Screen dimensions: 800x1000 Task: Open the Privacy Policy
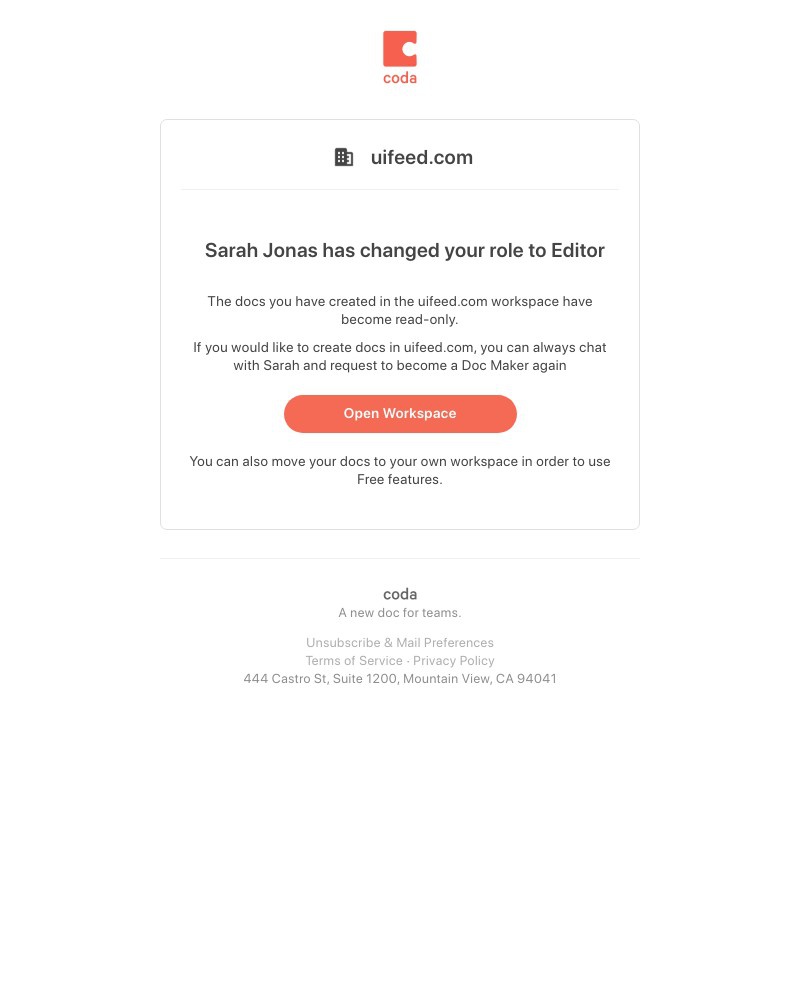click(454, 661)
